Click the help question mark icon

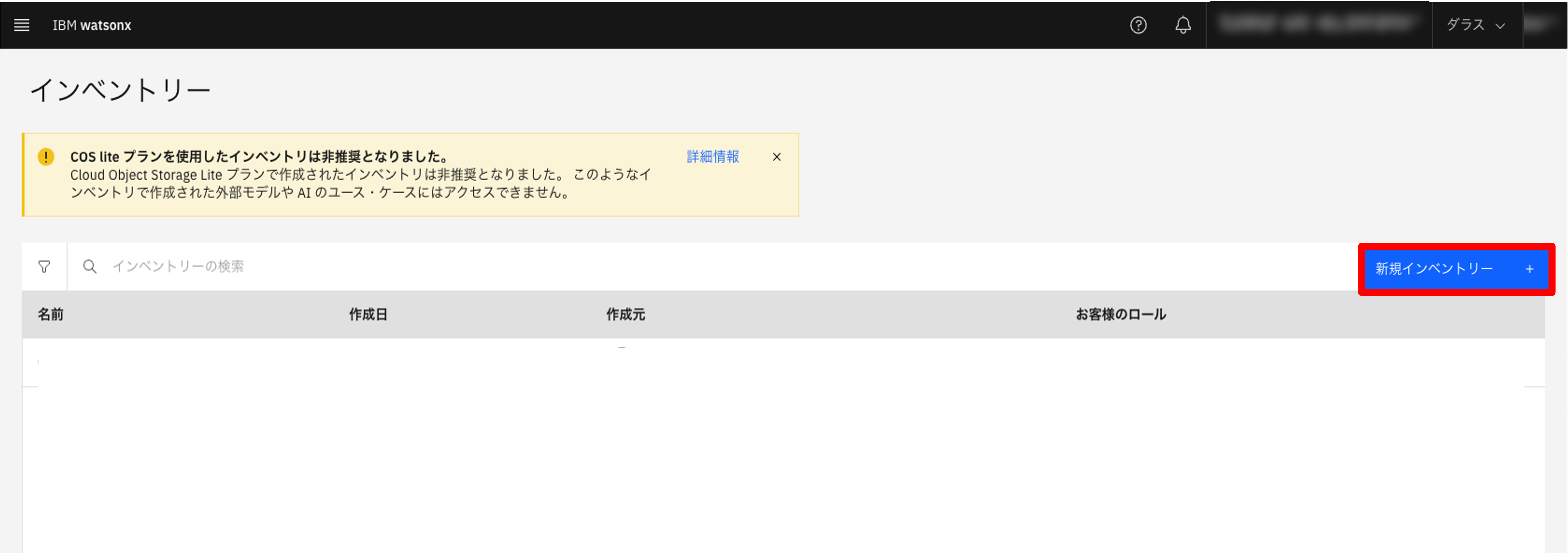point(1138,25)
